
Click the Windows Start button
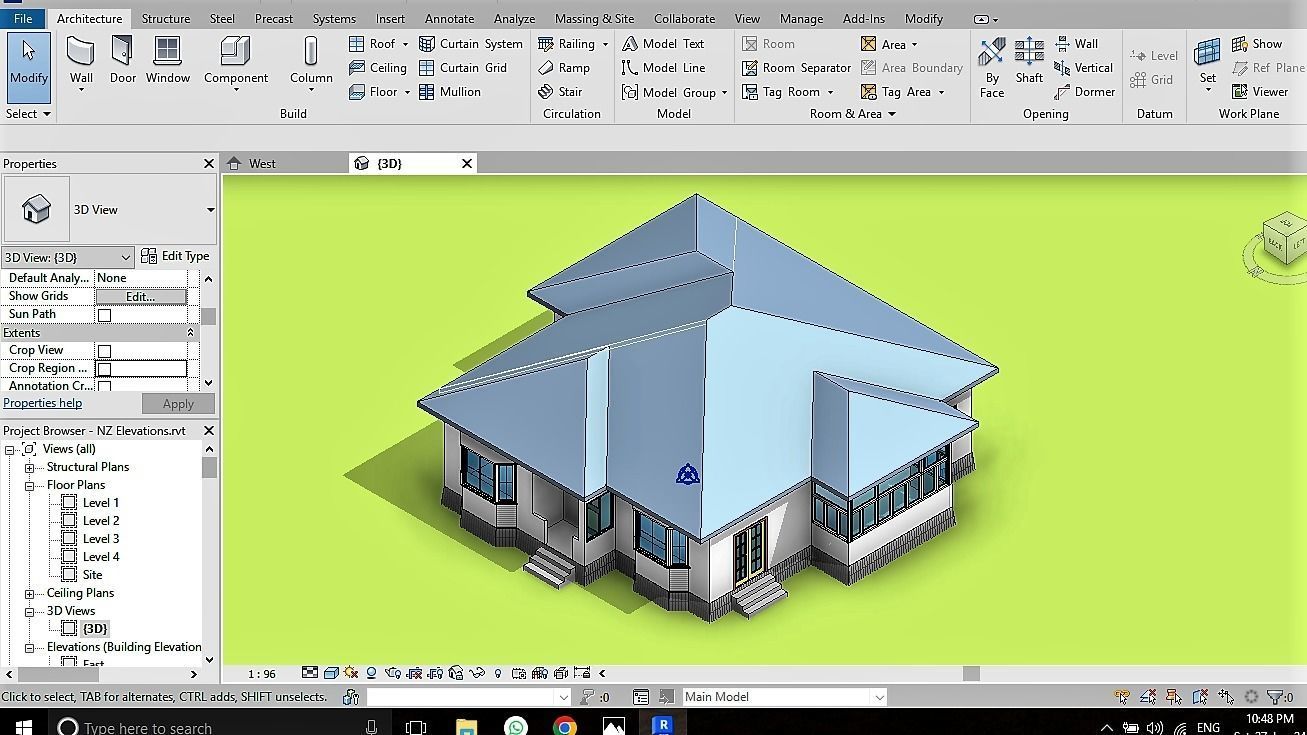(x=23, y=727)
